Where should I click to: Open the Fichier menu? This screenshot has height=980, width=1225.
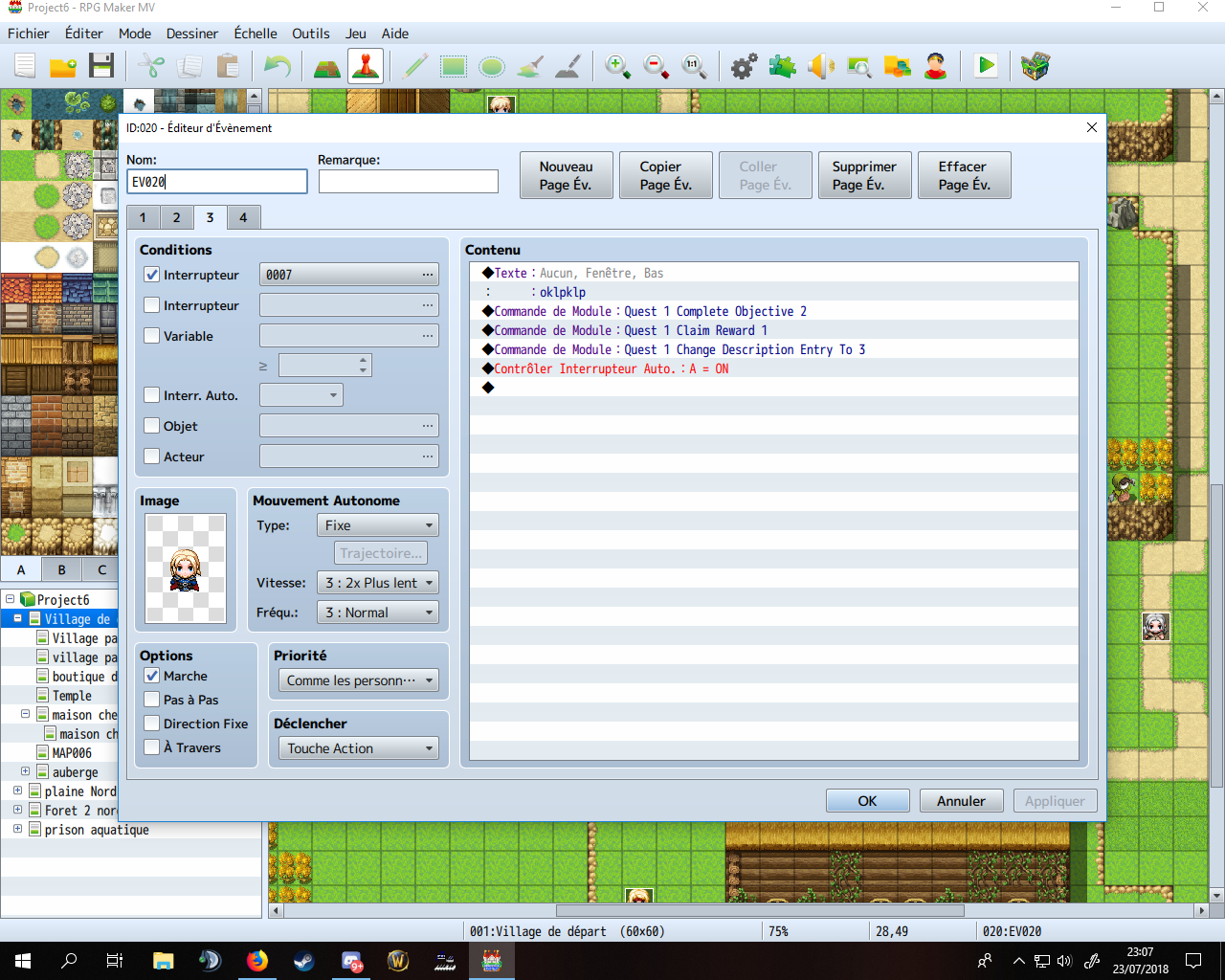pyautogui.click(x=29, y=33)
